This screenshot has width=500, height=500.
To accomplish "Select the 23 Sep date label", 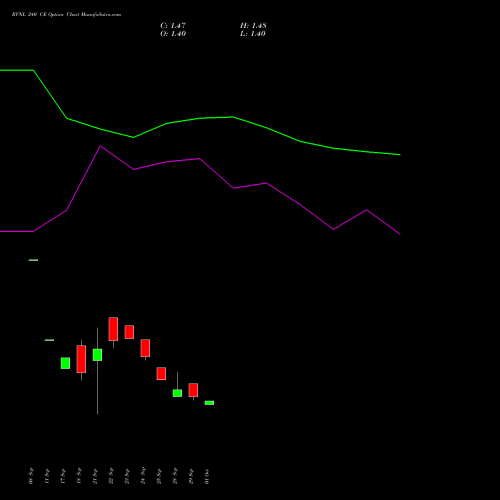I will [x=127, y=476].
